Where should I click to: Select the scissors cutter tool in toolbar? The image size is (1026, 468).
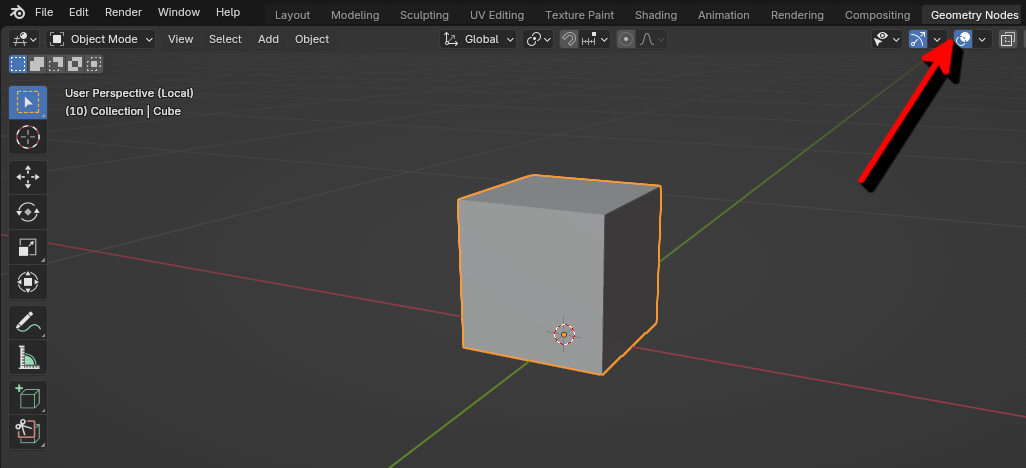(27, 432)
